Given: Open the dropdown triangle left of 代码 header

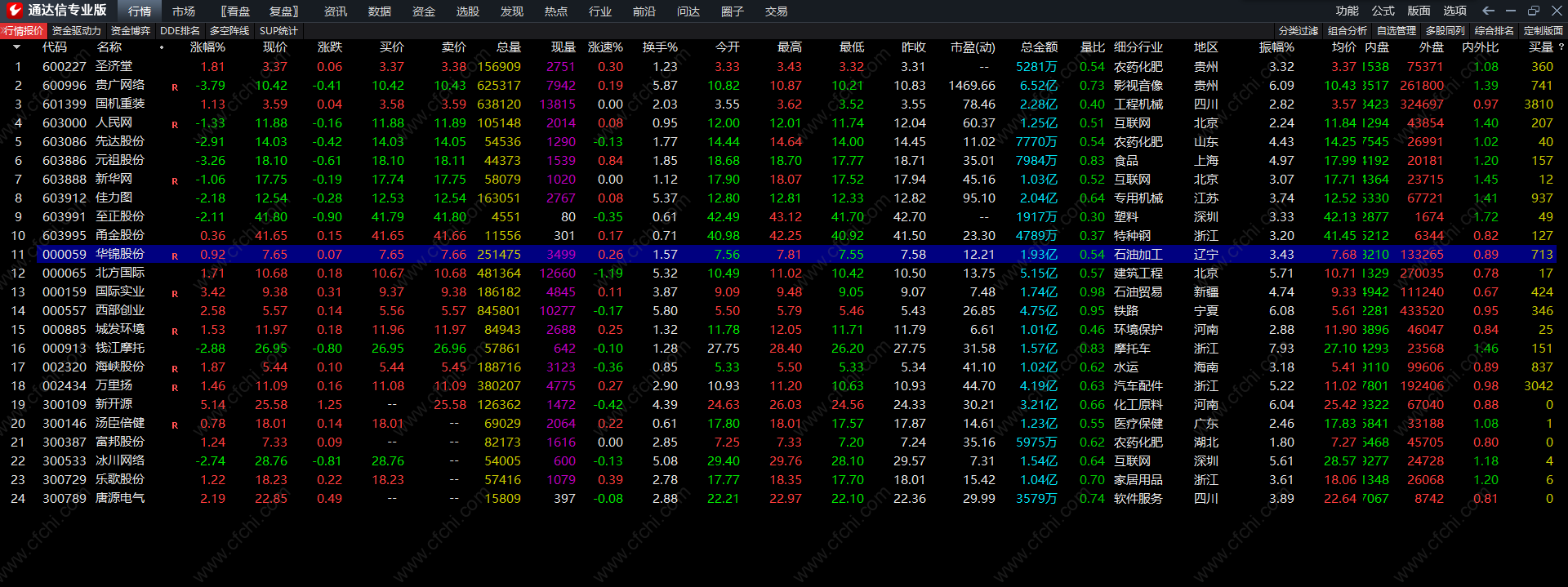Looking at the screenshot, I should click(x=16, y=47).
